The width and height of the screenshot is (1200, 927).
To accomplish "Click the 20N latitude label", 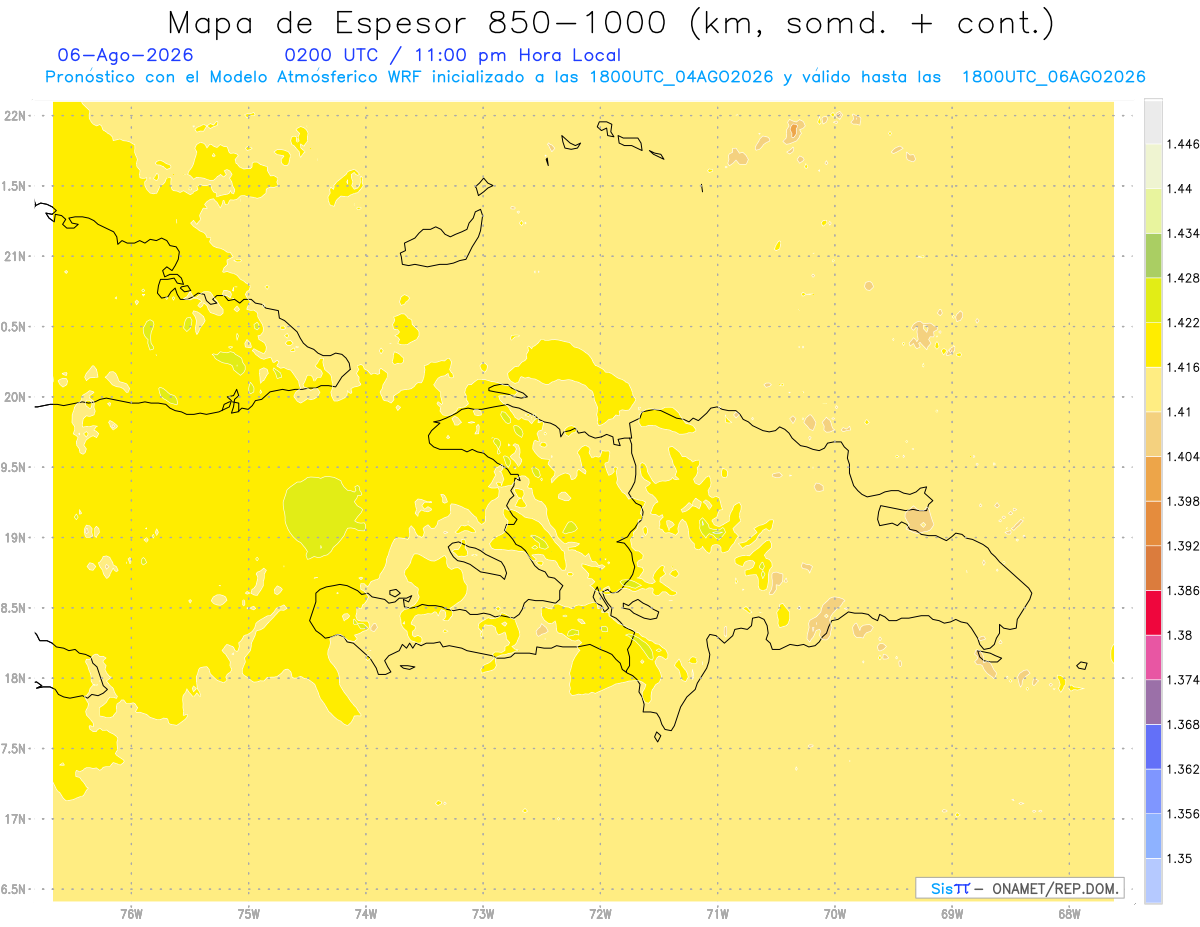I will point(16,397).
